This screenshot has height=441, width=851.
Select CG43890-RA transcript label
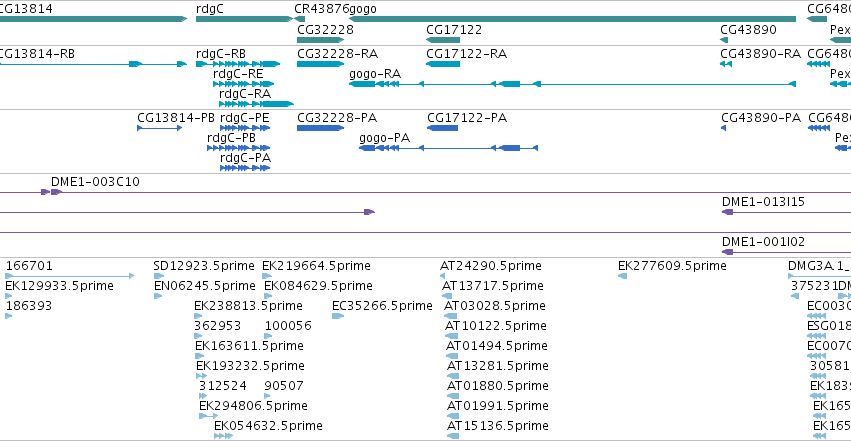760,54
